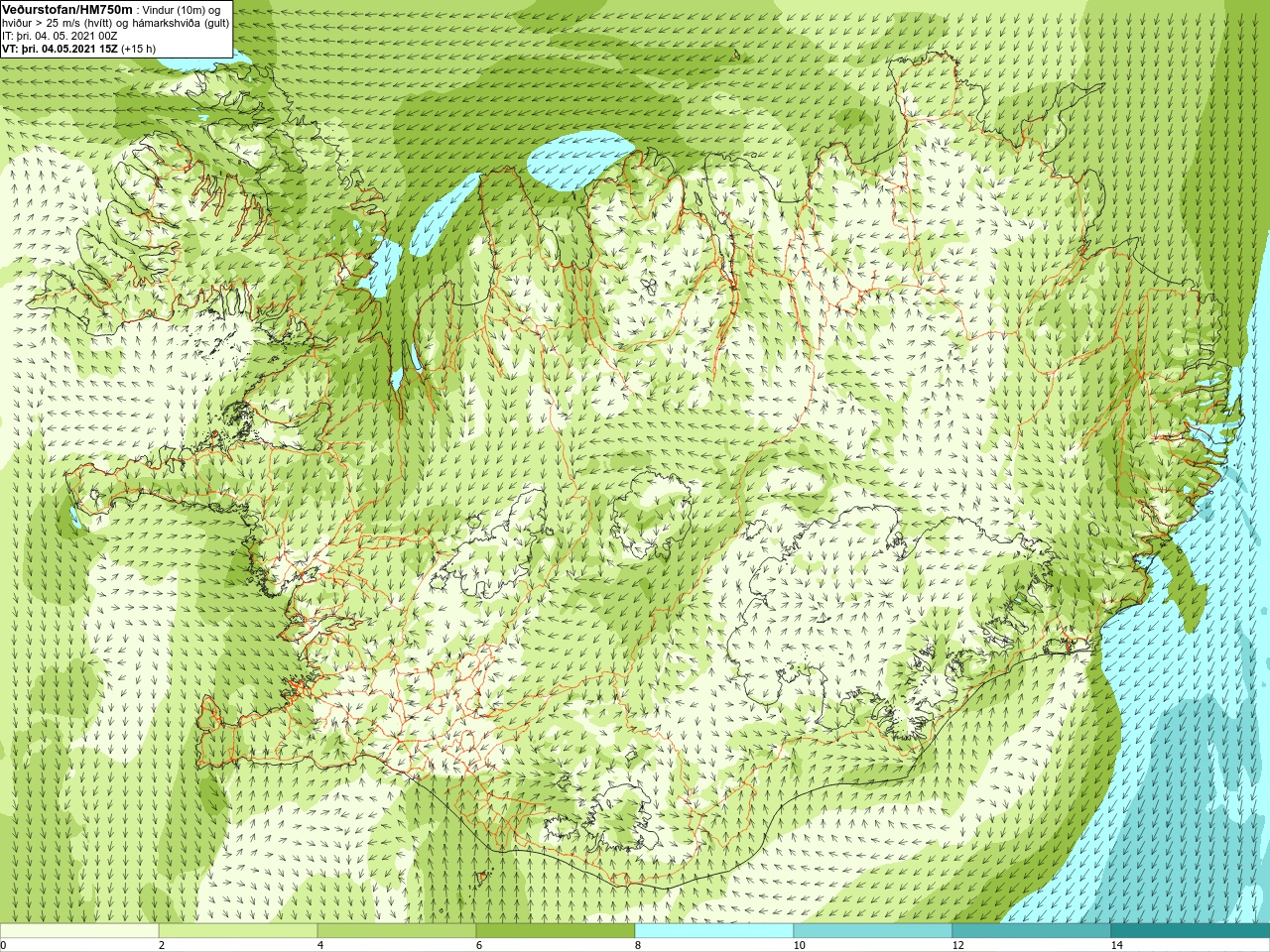Click the light green 2–4 legend swatch

[238, 931]
